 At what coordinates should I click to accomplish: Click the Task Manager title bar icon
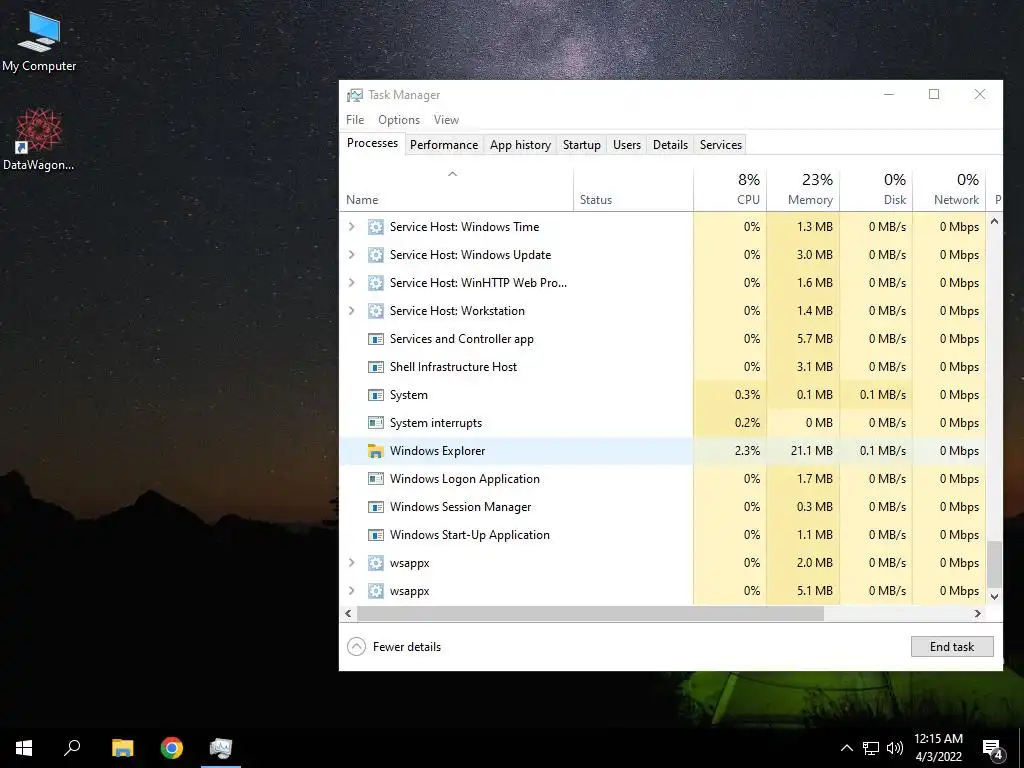[355, 95]
